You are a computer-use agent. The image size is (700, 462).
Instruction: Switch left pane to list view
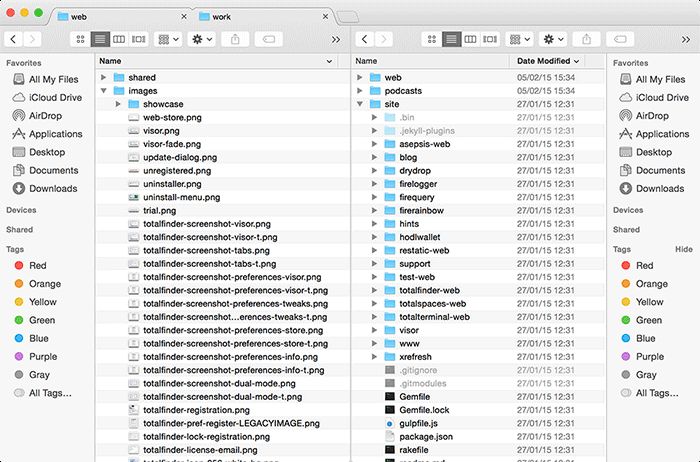[100, 39]
